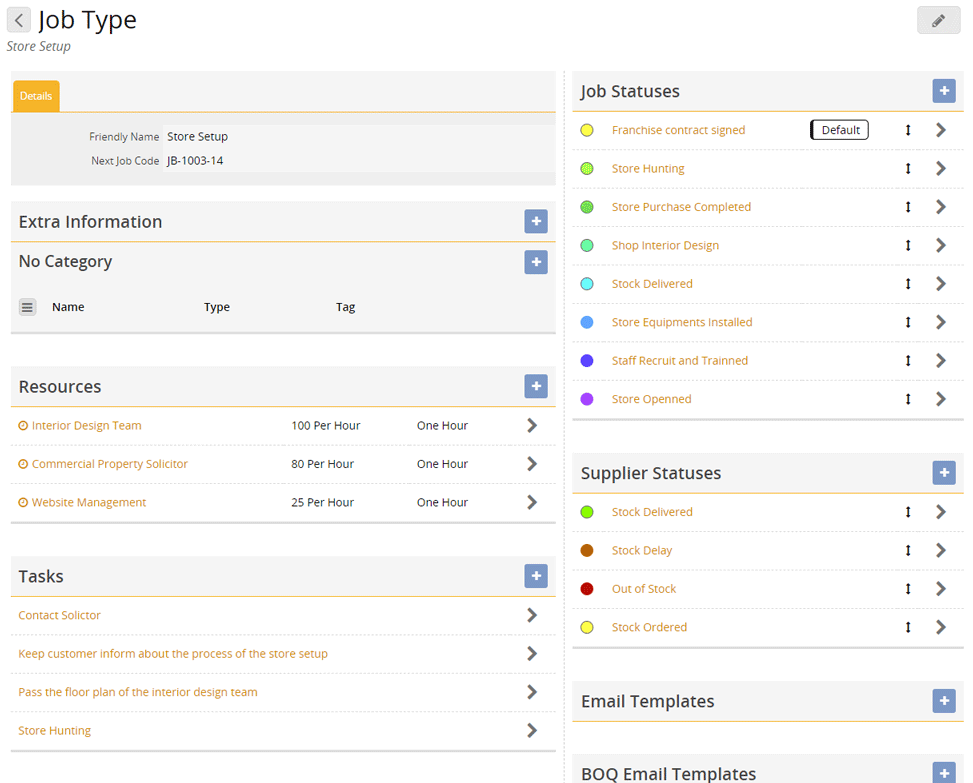Click red color dot for Out of Stock
Viewport: 973px width, 783px height.
[x=587, y=589]
